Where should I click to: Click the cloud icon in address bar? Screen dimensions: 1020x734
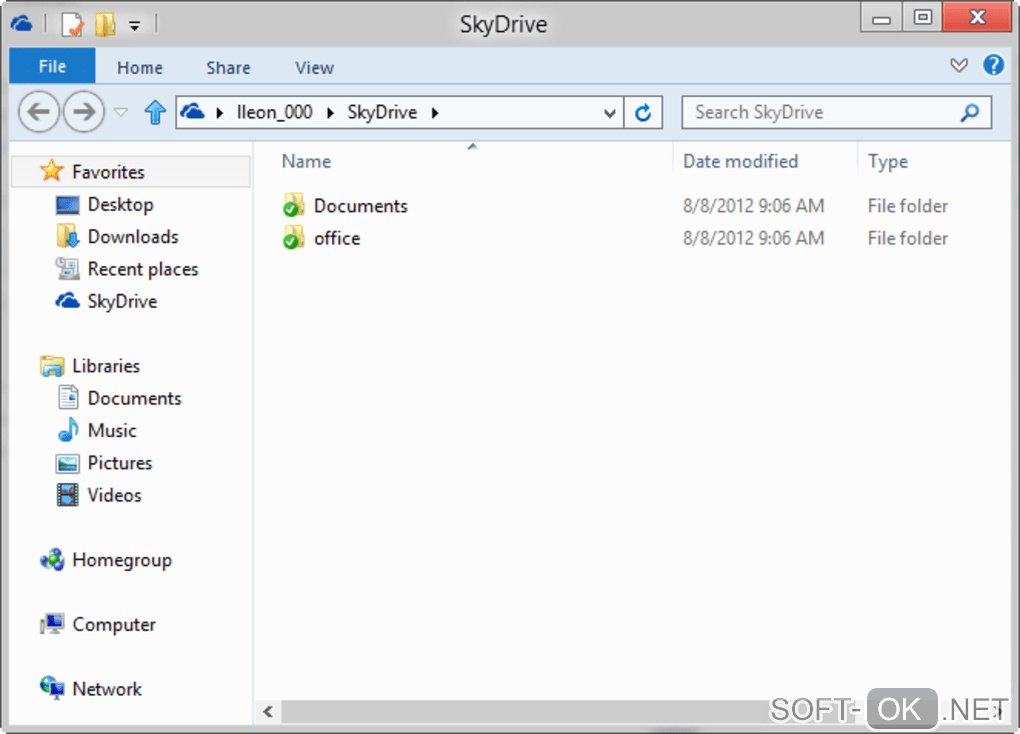click(193, 112)
